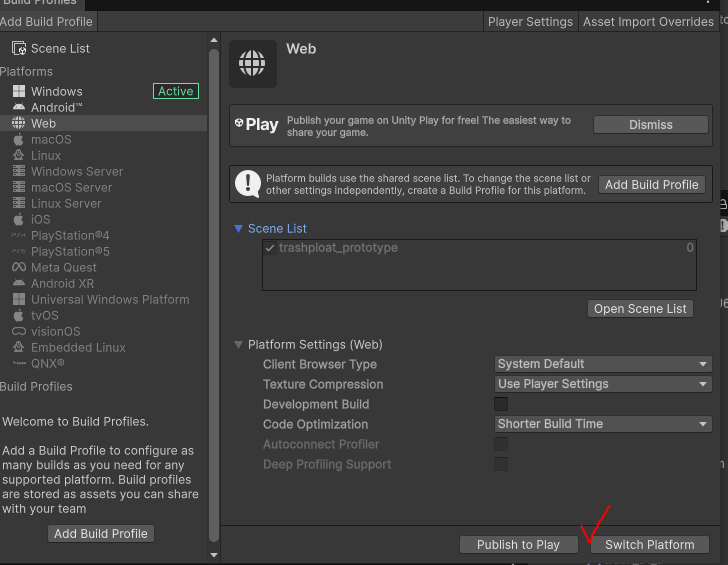Click the Meta Quest infinity icon

pos(19,267)
